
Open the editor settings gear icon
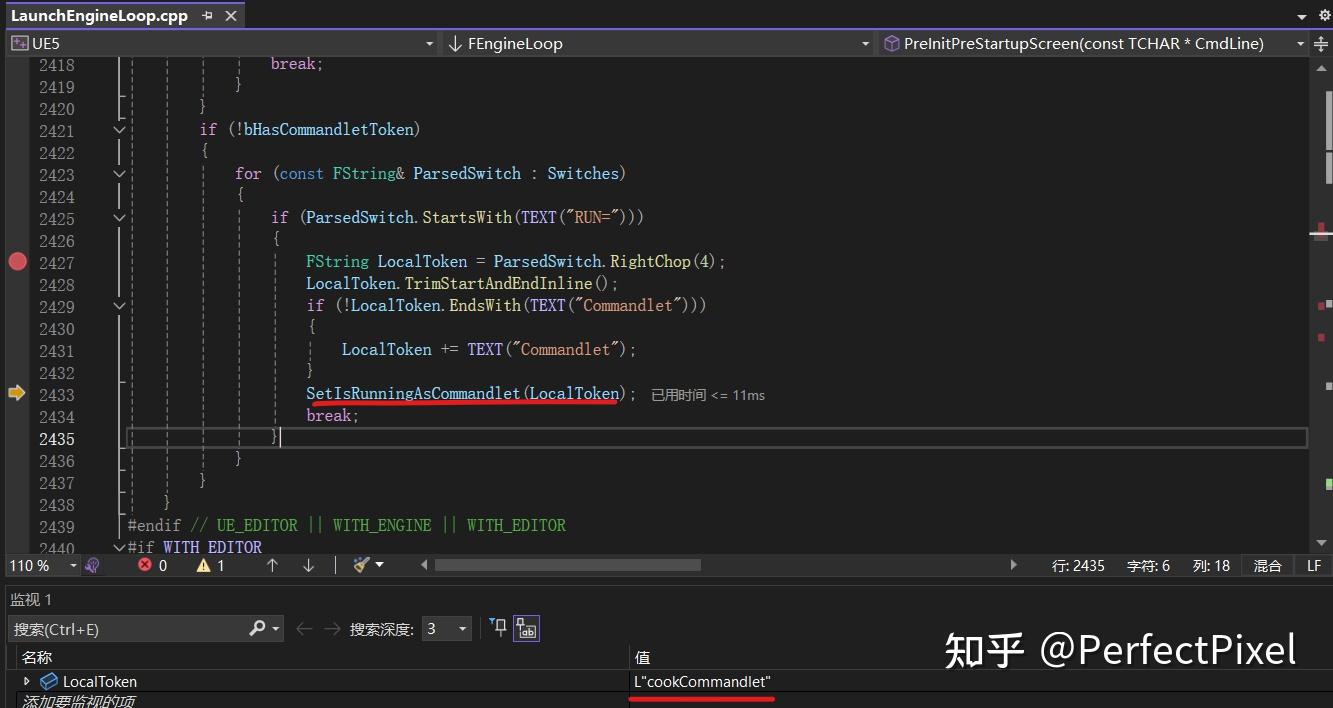[1325, 15]
